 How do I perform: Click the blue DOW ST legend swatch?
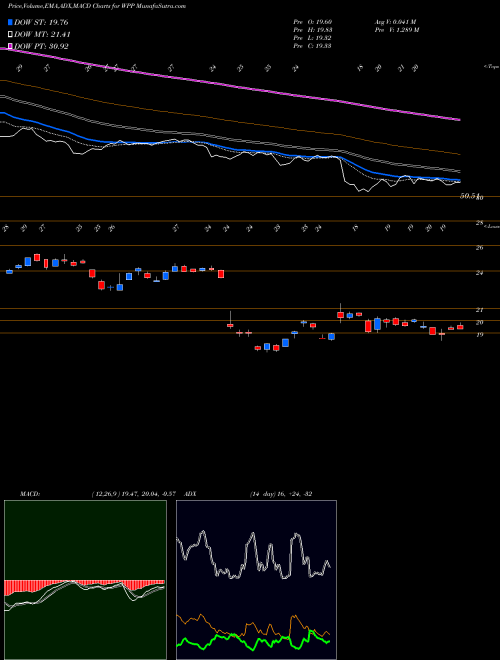(10, 22)
